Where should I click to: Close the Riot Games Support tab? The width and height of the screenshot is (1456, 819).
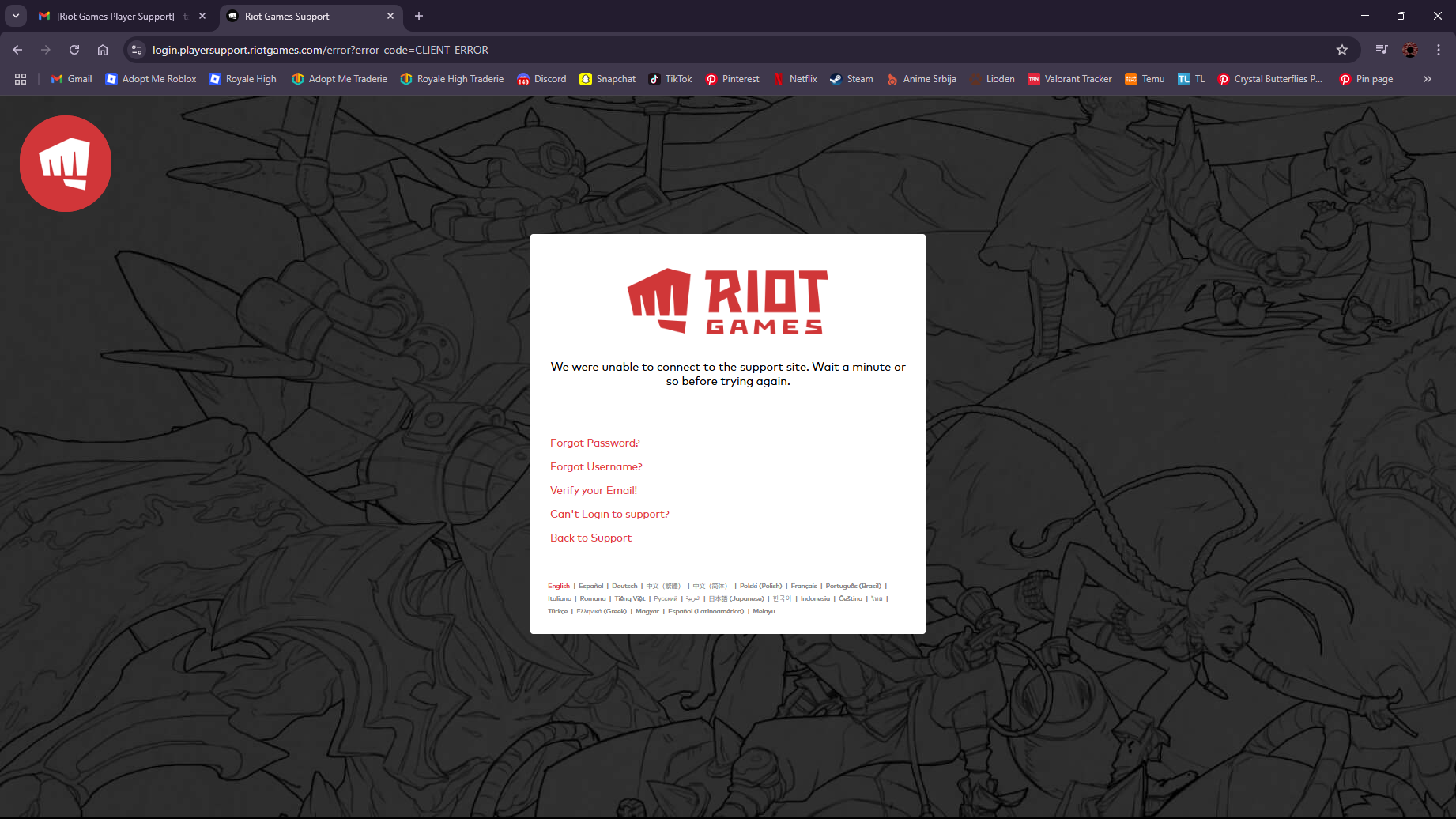[x=390, y=16]
